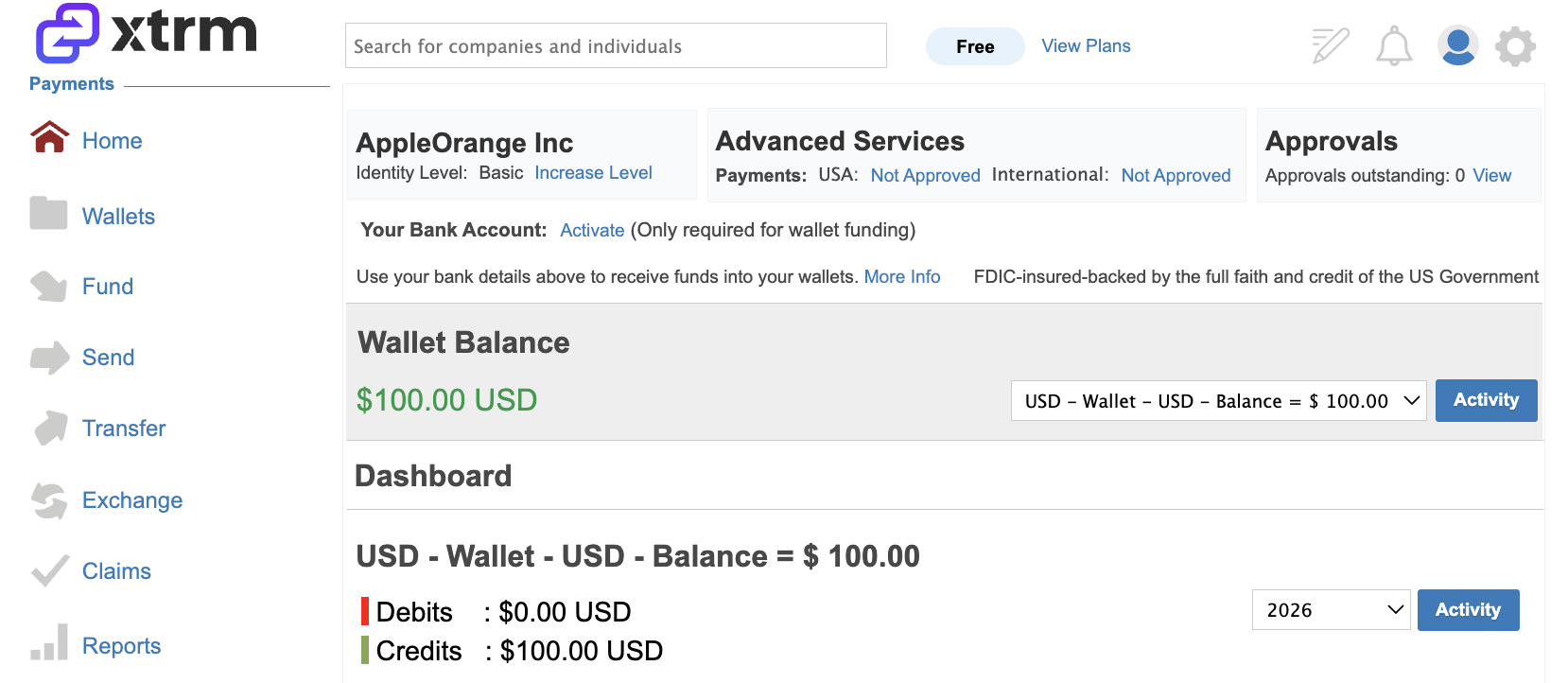The image size is (1568, 683).
Task: Open the 2026 year dropdown
Action: pyautogui.click(x=1331, y=610)
